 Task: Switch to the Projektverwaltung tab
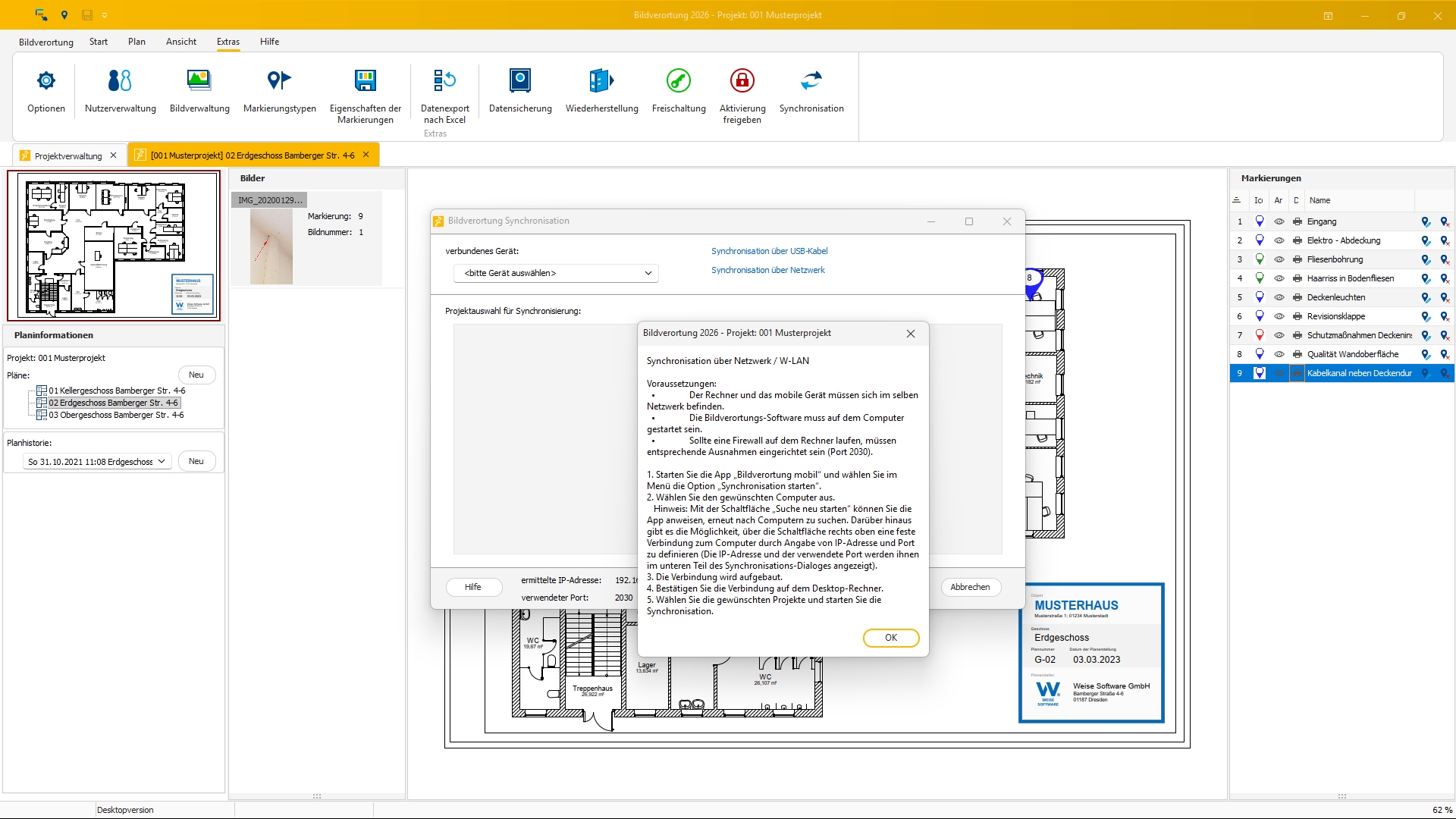pos(67,155)
